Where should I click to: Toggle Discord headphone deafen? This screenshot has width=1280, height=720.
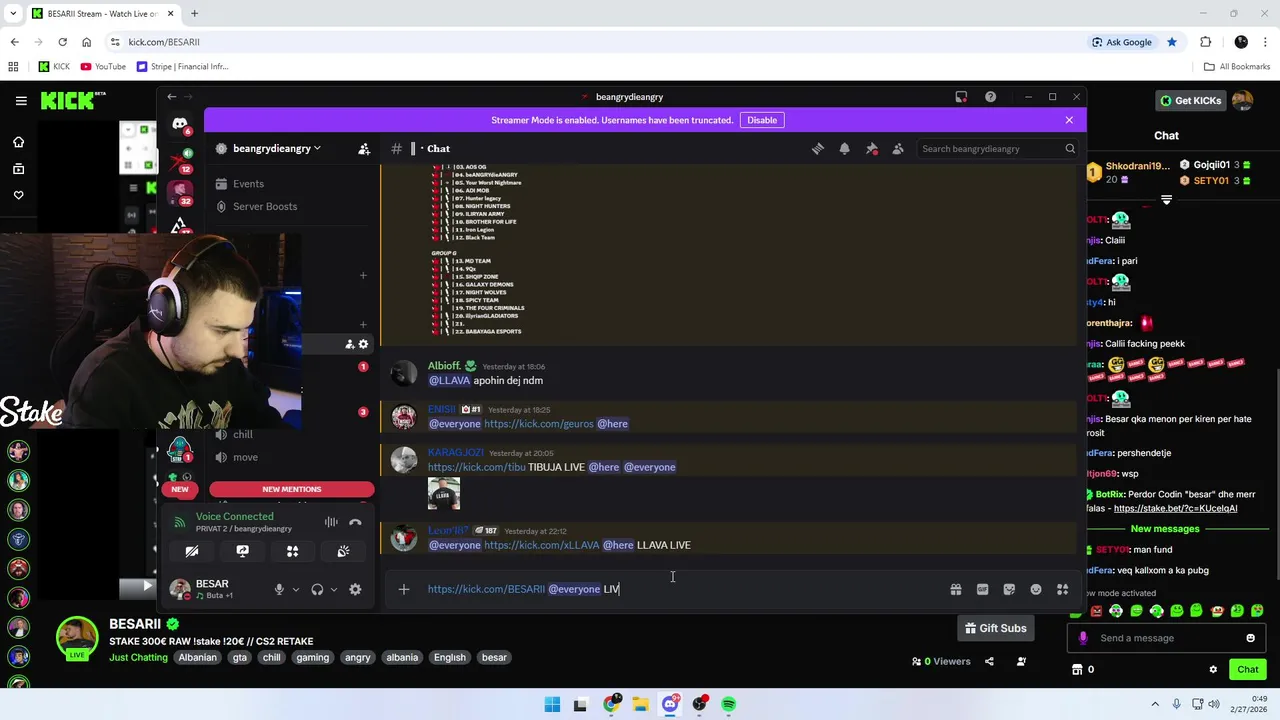(x=317, y=590)
